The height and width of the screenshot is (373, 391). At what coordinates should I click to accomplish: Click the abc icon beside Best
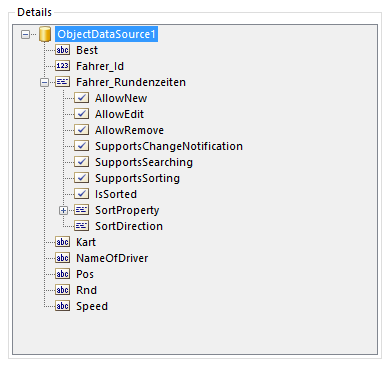point(63,50)
